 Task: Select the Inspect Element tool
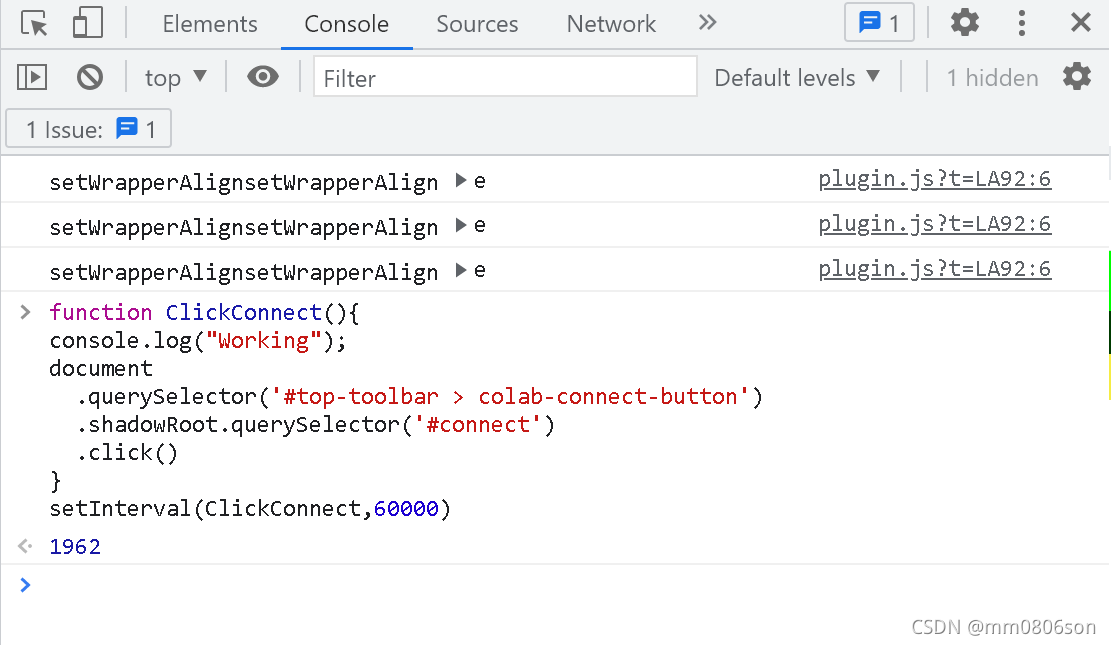(x=31, y=23)
